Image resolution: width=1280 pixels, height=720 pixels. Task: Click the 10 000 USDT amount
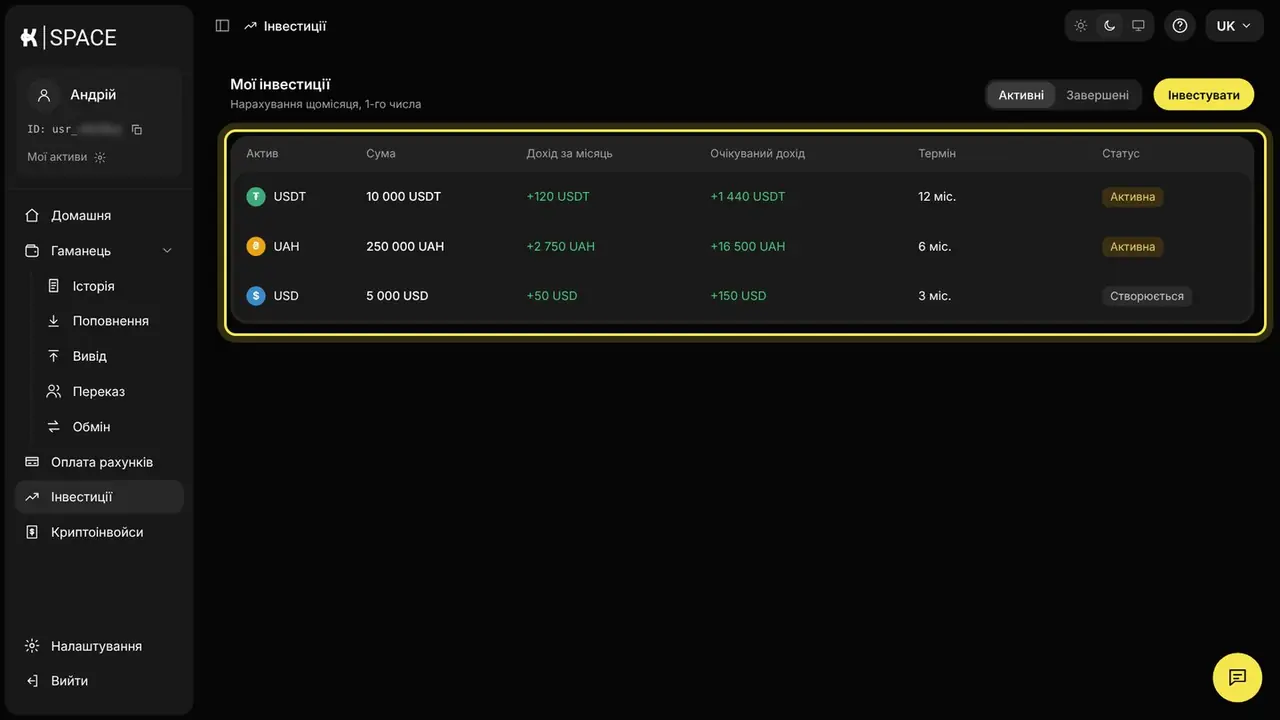(x=404, y=197)
